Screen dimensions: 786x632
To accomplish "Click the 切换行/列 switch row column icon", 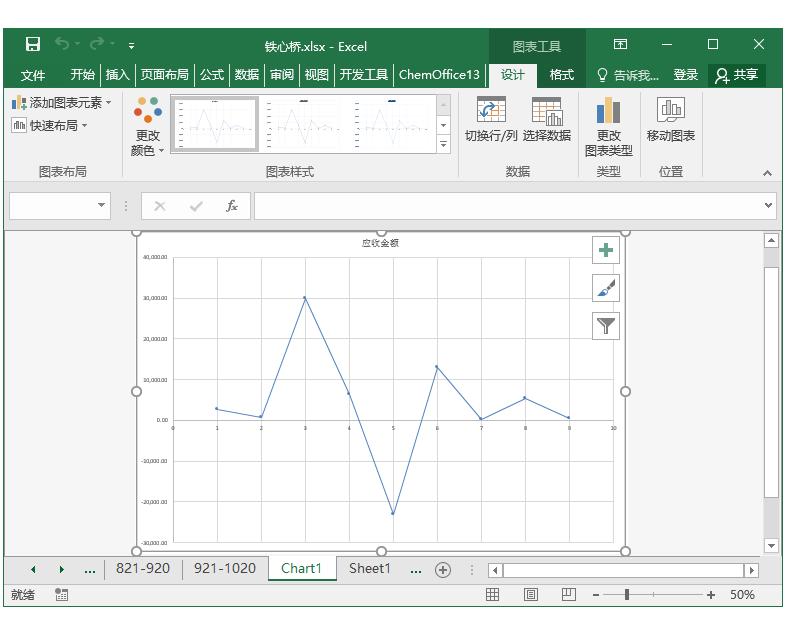I will click(491, 119).
